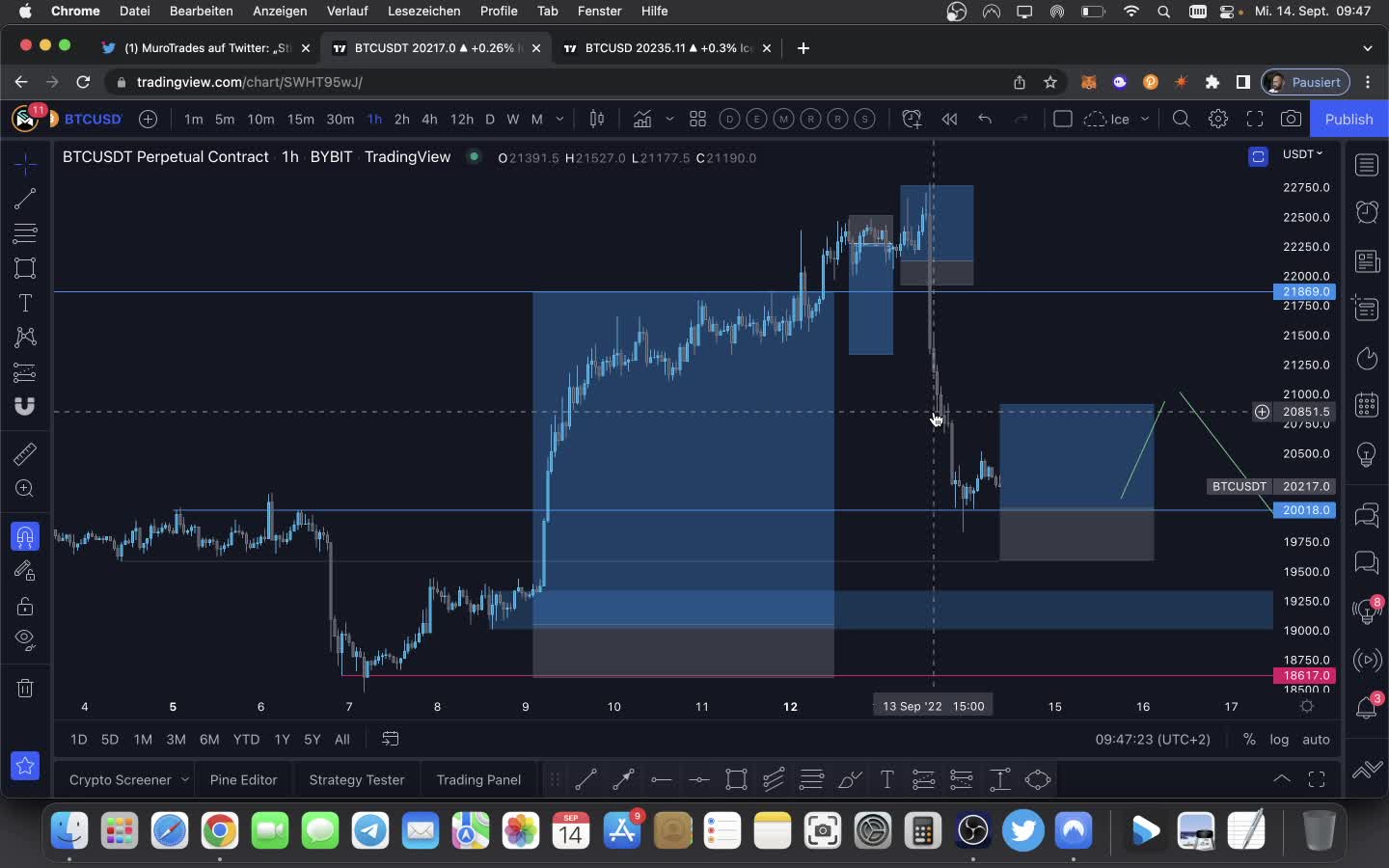The width and height of the screenshot is (1389, 868).
Task: Select the trend line drawing tool
Action: (25, 199)
